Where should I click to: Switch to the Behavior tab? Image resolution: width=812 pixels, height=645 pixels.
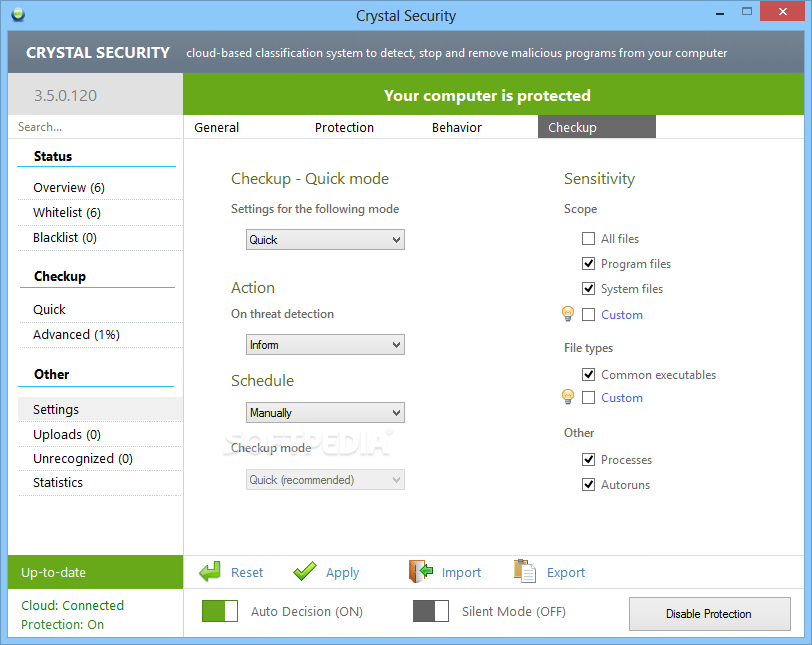(x=457, y=127)
